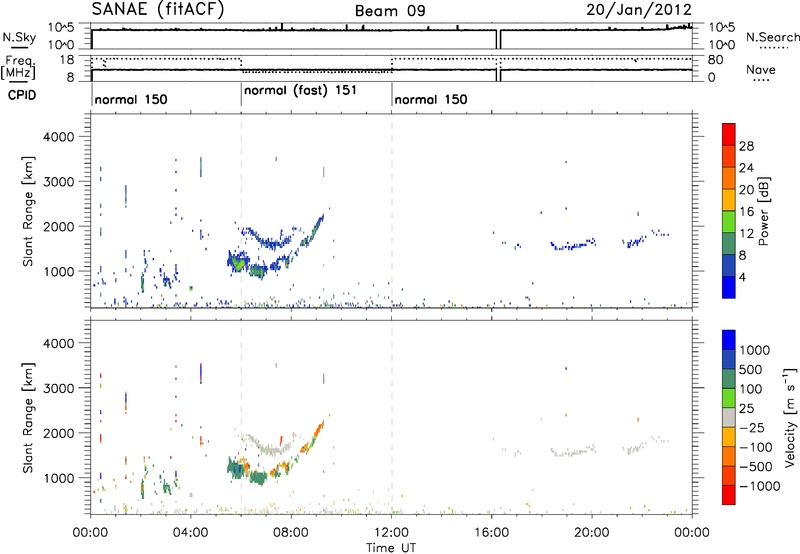Click the 2000 tick on the power panel

click(x=58, y=226)
